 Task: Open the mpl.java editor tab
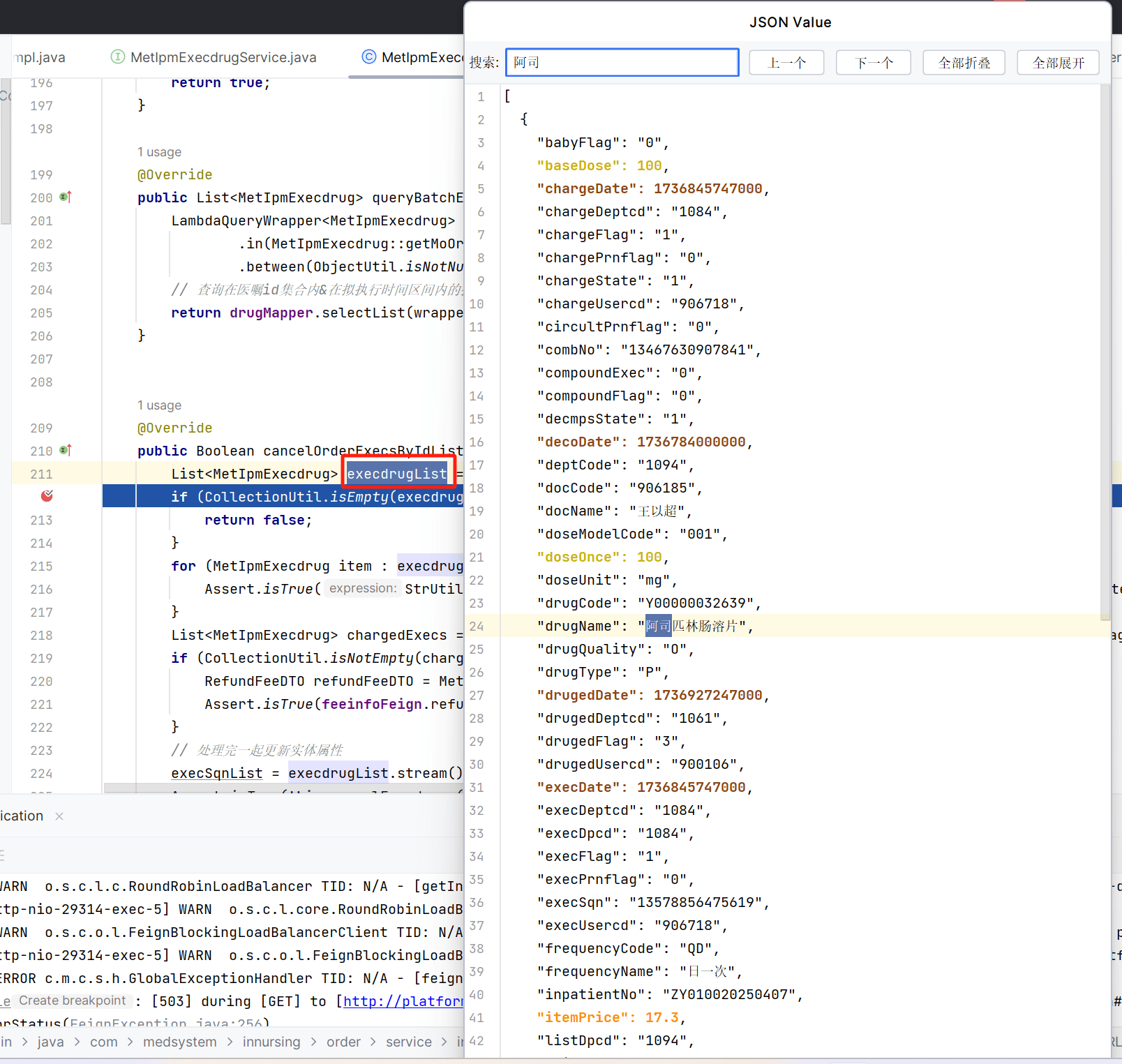tap(40, 57)
